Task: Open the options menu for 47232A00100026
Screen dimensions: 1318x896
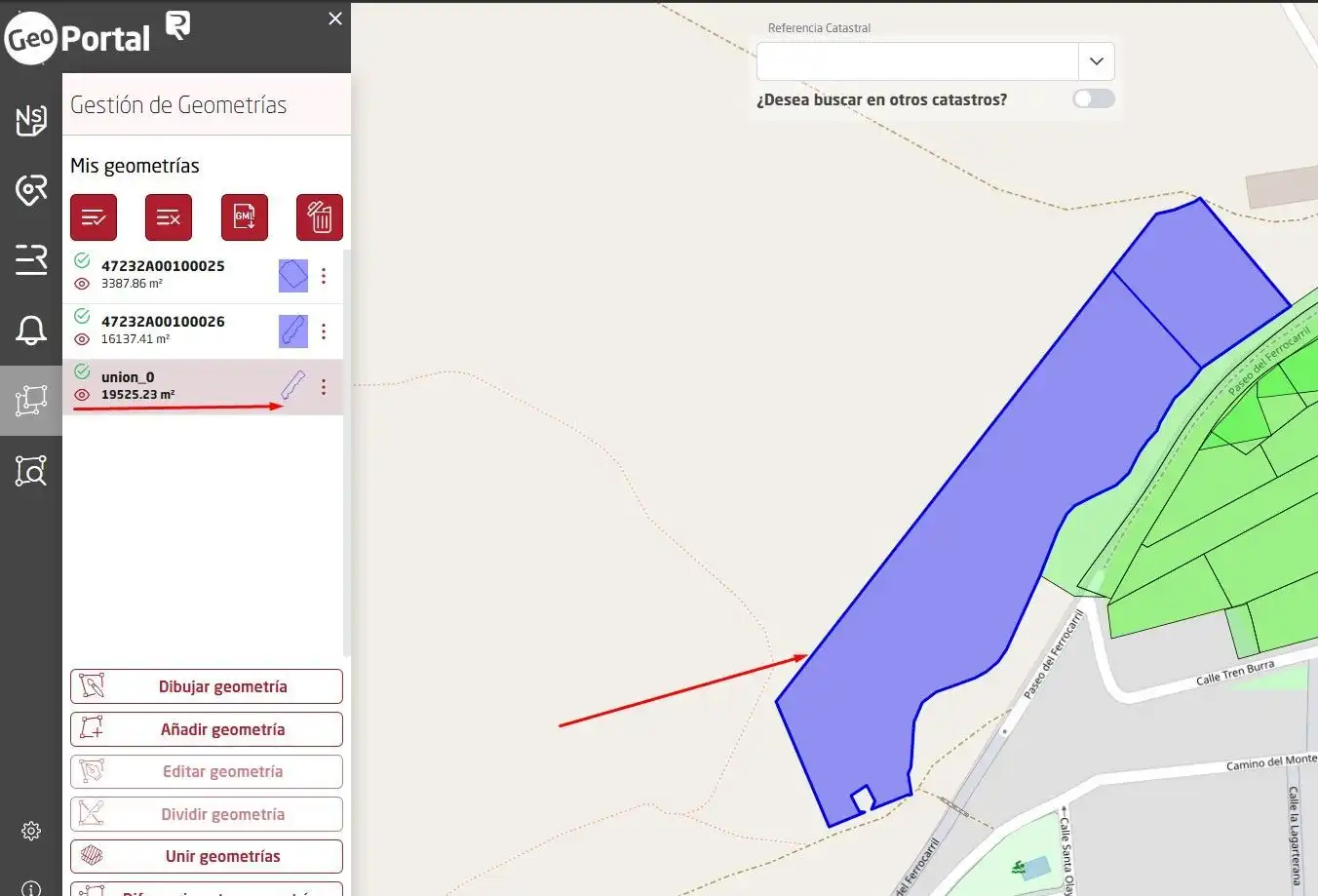Action: [x=324, y=331]
